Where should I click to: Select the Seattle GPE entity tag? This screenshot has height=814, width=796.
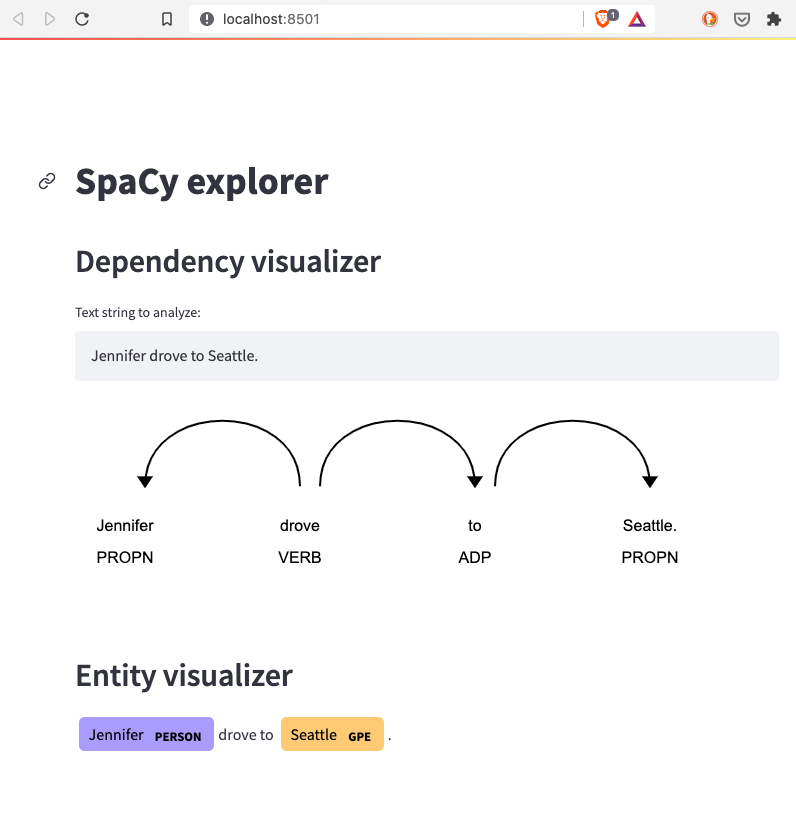click(x=332, y=734)
